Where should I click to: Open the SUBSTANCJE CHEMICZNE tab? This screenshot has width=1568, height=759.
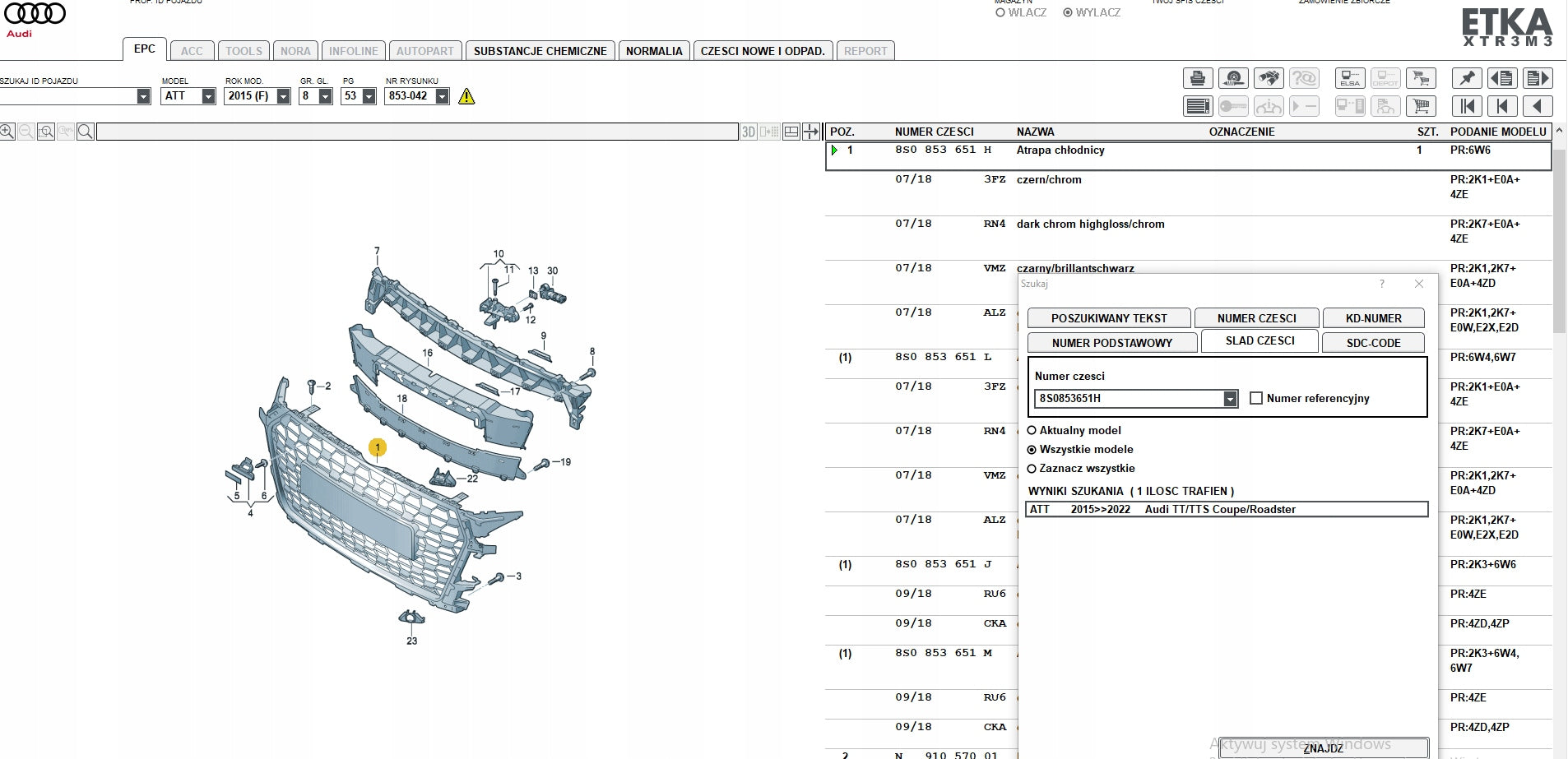click(540, 51)
